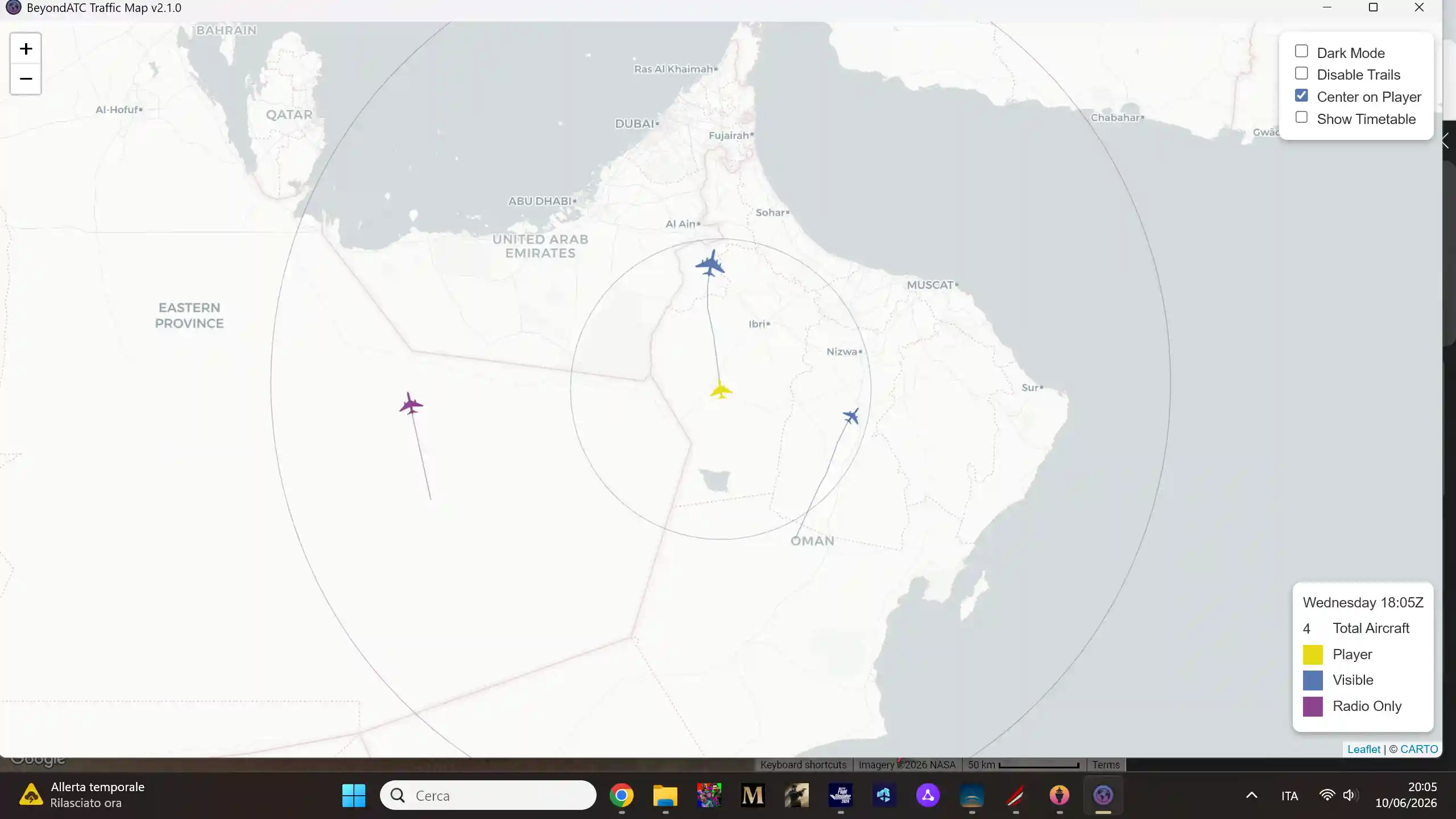Open the red feather app in taskbar
The image size is (1456, 819).
pos(1015,795)
